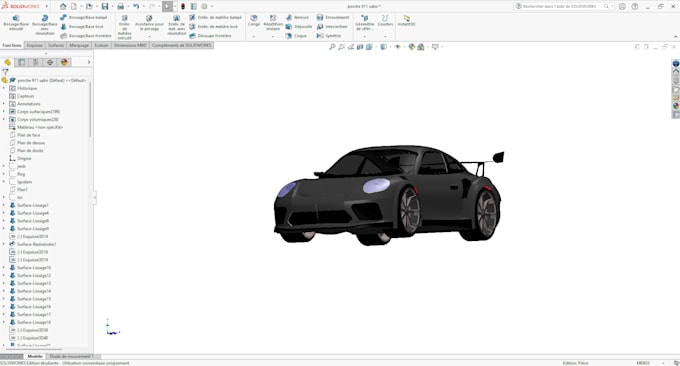The image size is (680, 366).
Task: Choose Enlèv. de matière lissé
Action: [x=213, y=27]
